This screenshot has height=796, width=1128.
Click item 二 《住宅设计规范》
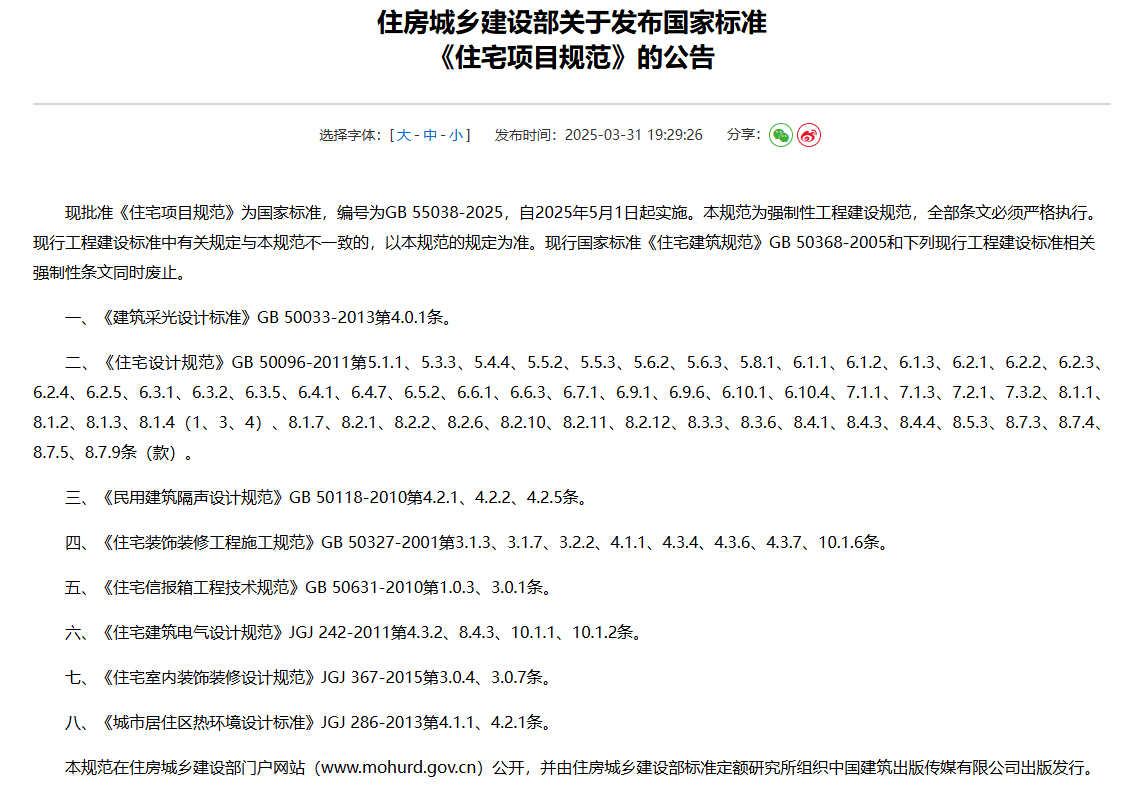(164, 363)
